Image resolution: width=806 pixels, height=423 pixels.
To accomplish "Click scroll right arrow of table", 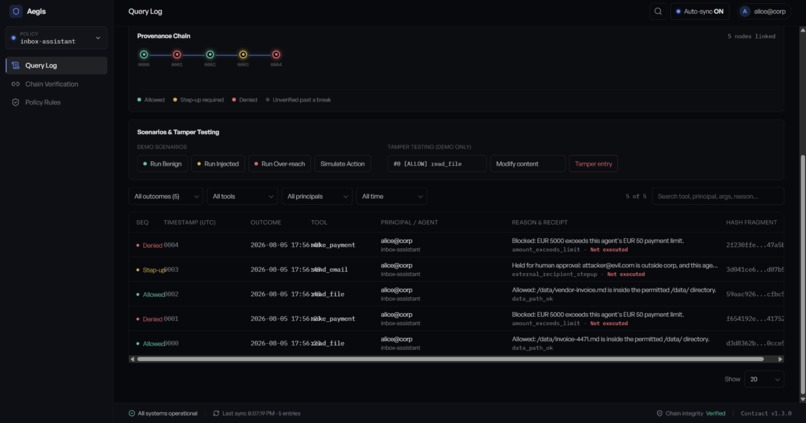I will pyautogui.click(x=780, y=359).
